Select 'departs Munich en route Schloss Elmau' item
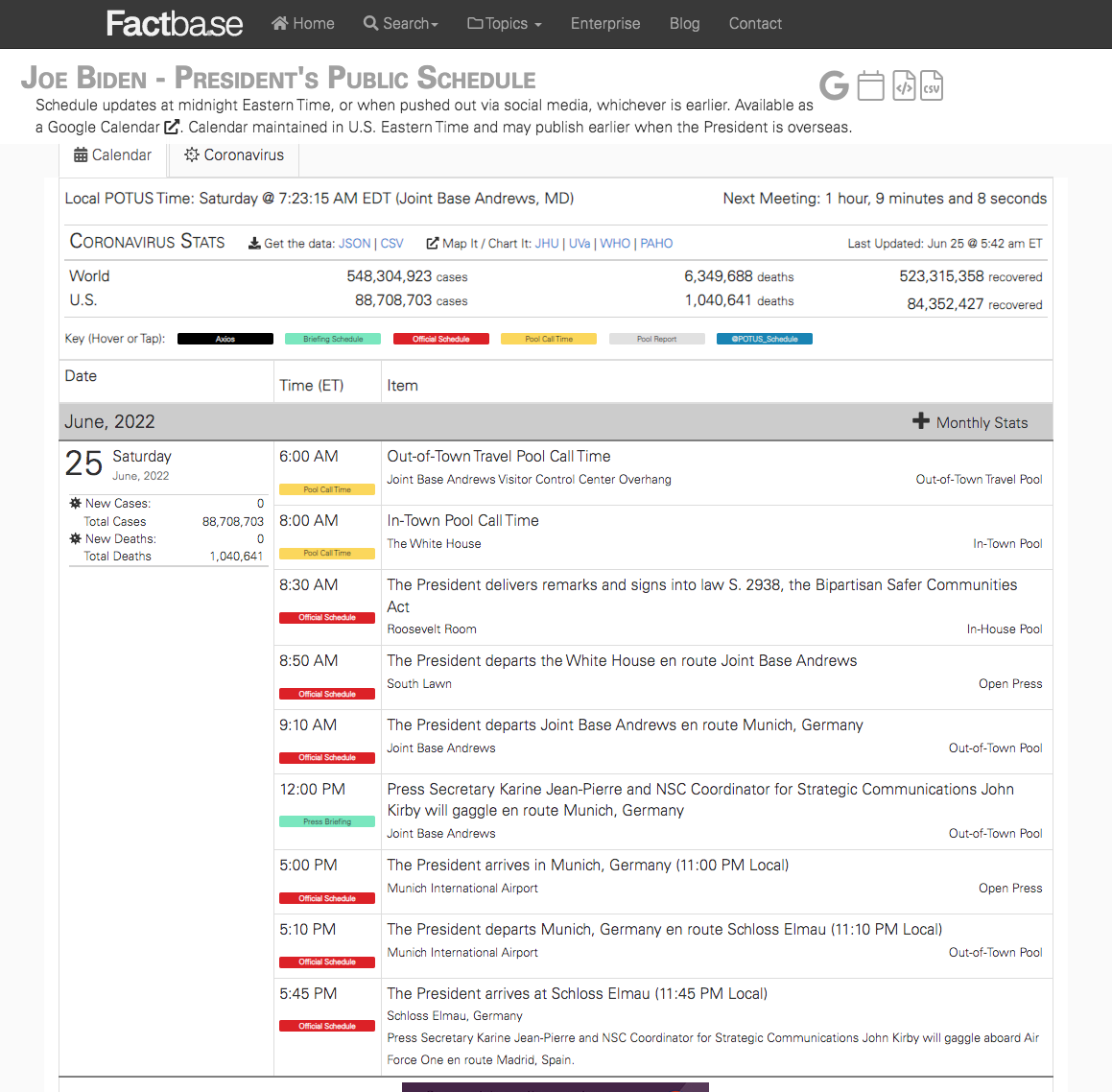 click(665, 929)
